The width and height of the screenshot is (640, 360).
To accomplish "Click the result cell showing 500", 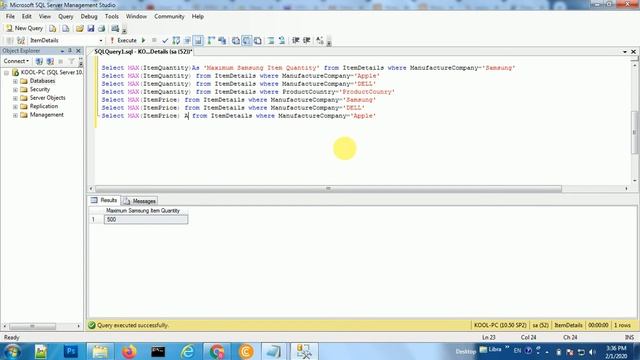I will pos(146,220).
